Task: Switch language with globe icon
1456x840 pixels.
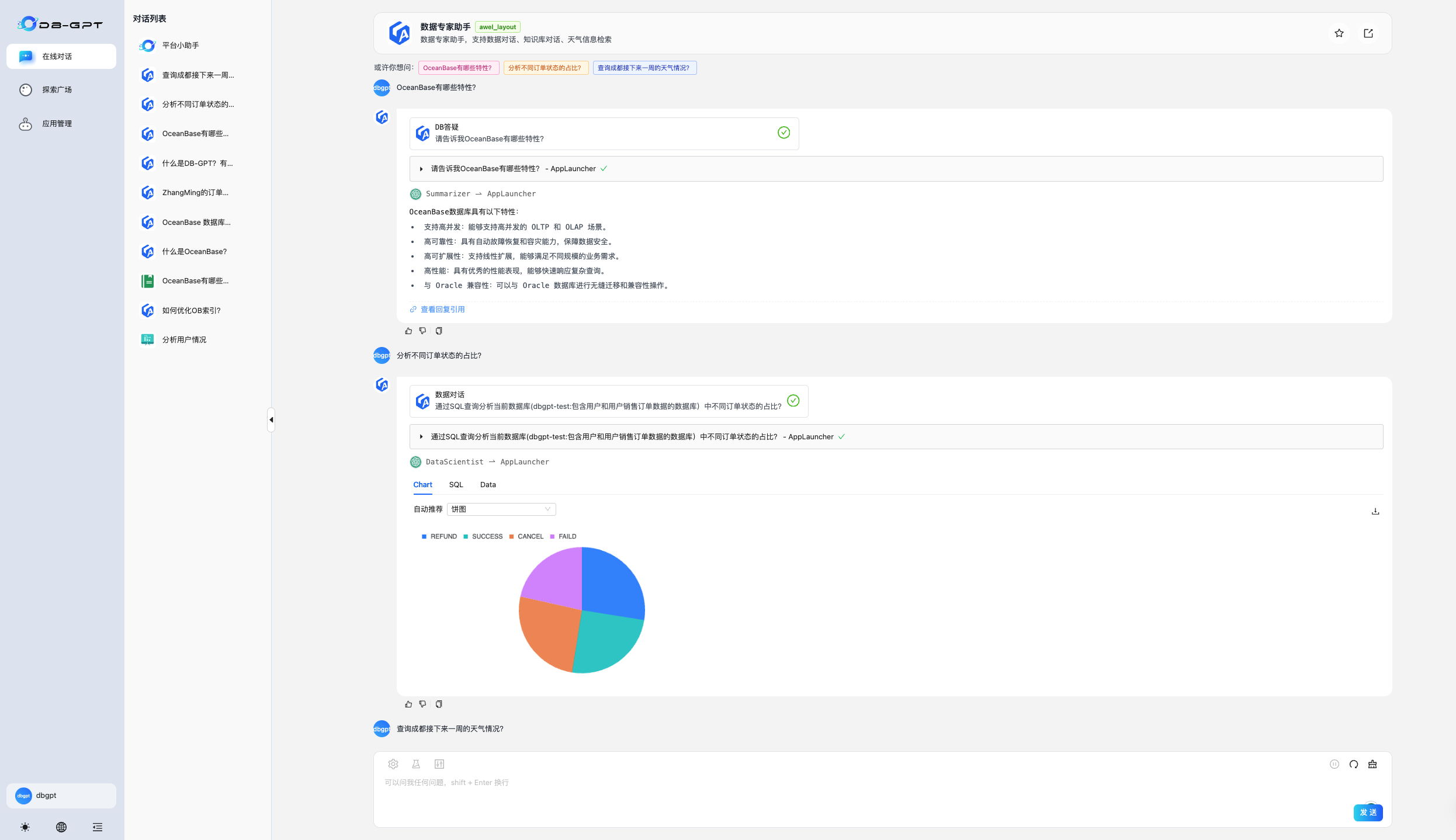Action: pos(61,827)
